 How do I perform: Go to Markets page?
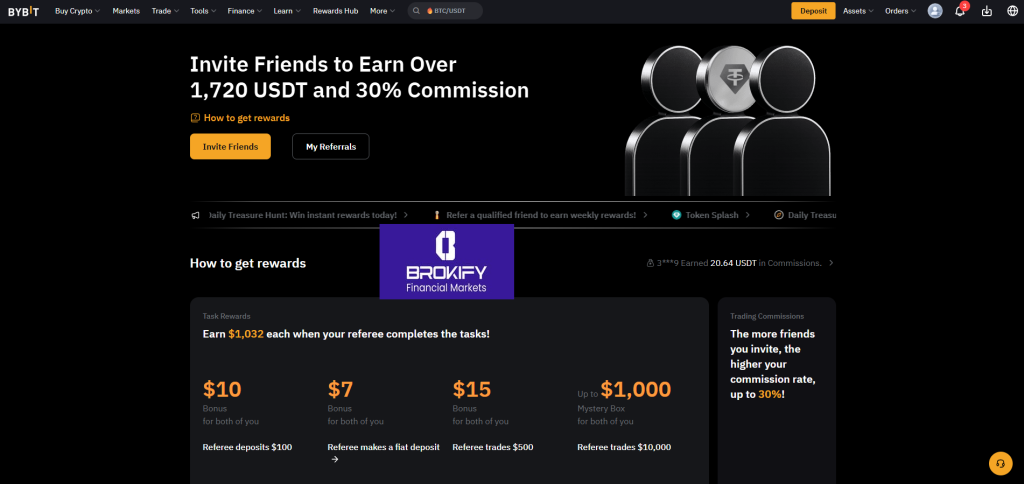[126, 11]
